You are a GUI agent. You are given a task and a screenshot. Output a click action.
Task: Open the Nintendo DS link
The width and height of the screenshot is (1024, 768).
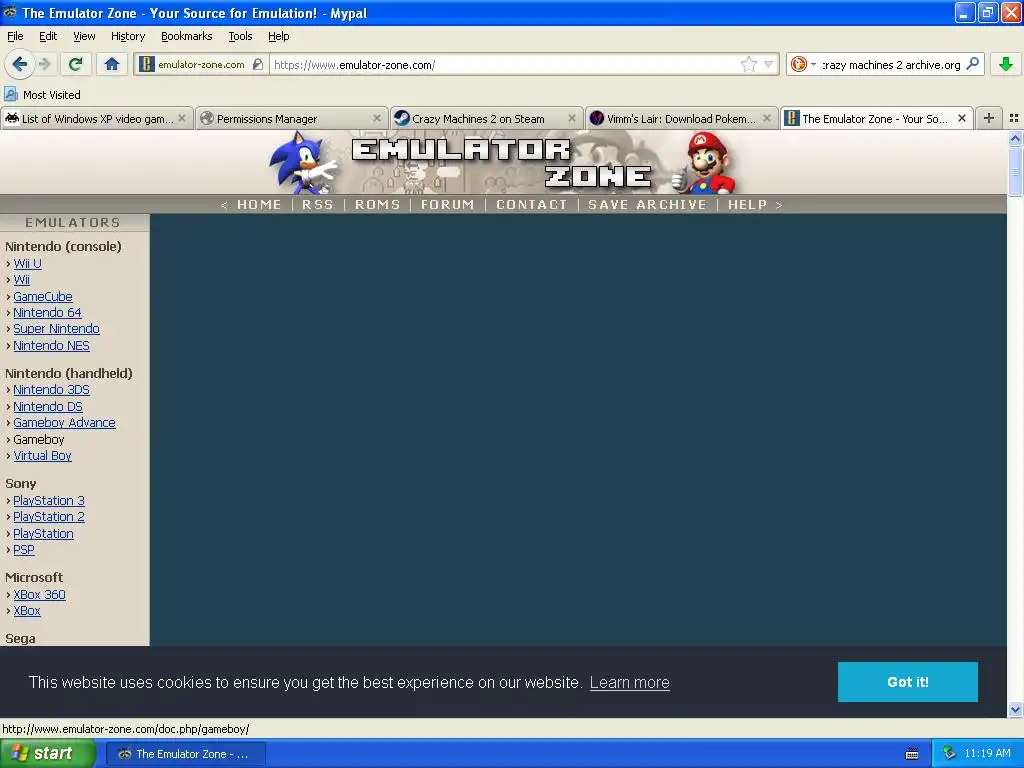48,406
